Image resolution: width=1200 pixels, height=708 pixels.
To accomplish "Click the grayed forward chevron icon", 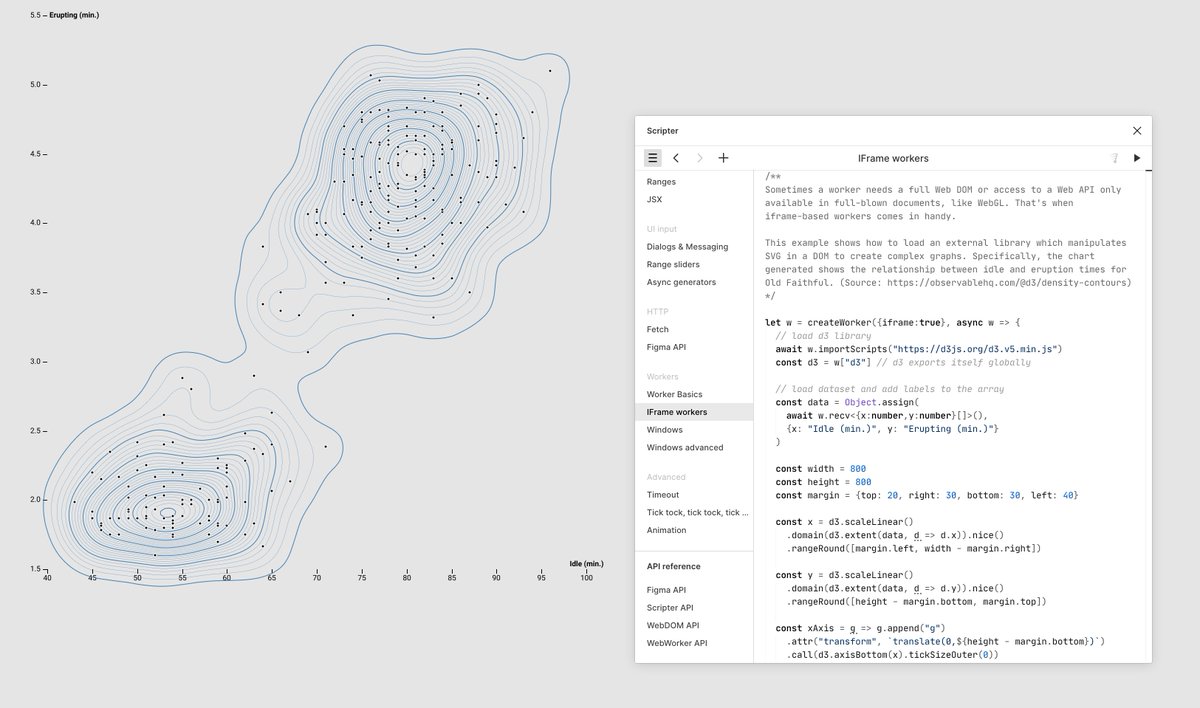I will coord(698,157).
